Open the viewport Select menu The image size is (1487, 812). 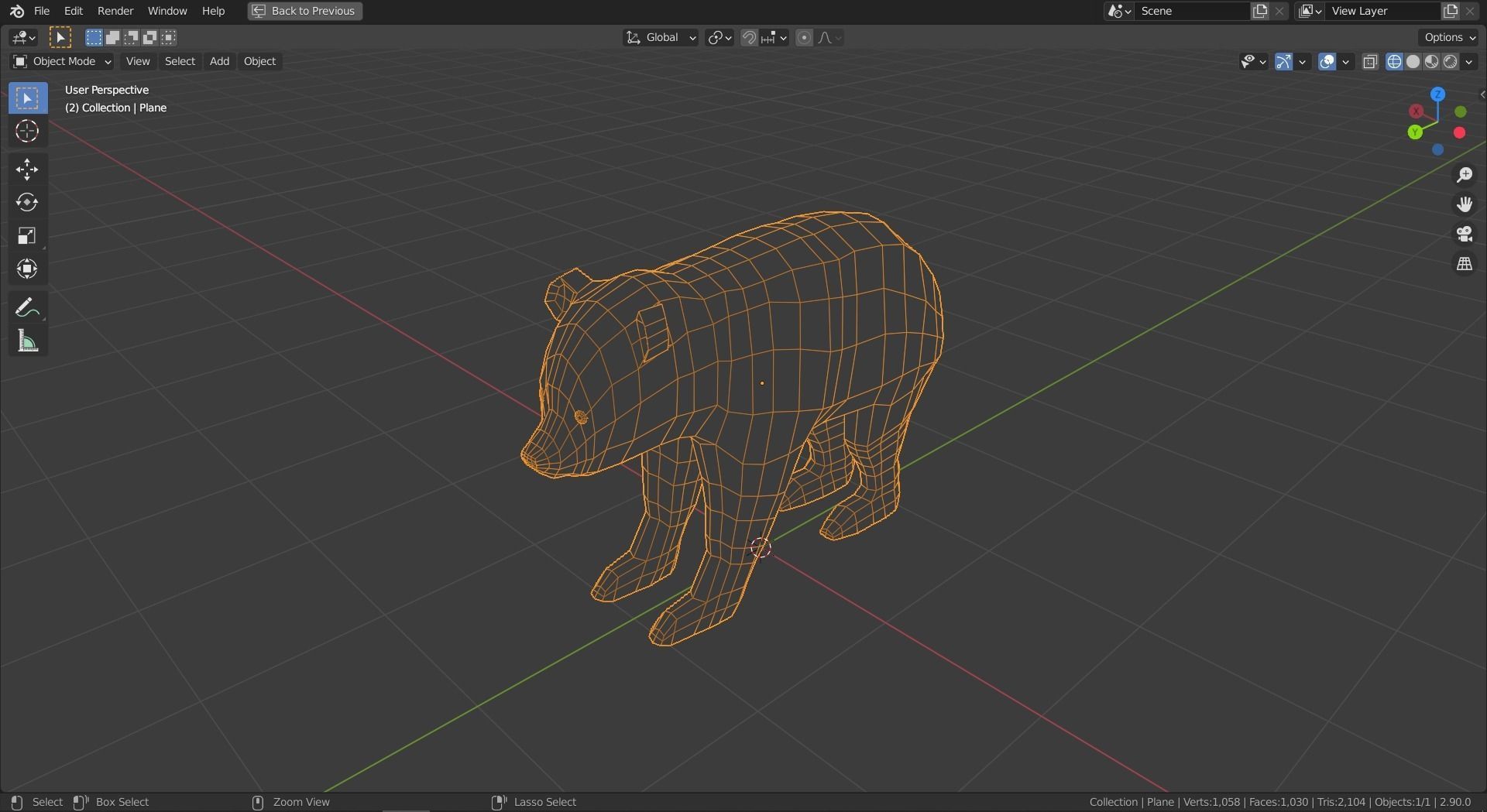180,61
